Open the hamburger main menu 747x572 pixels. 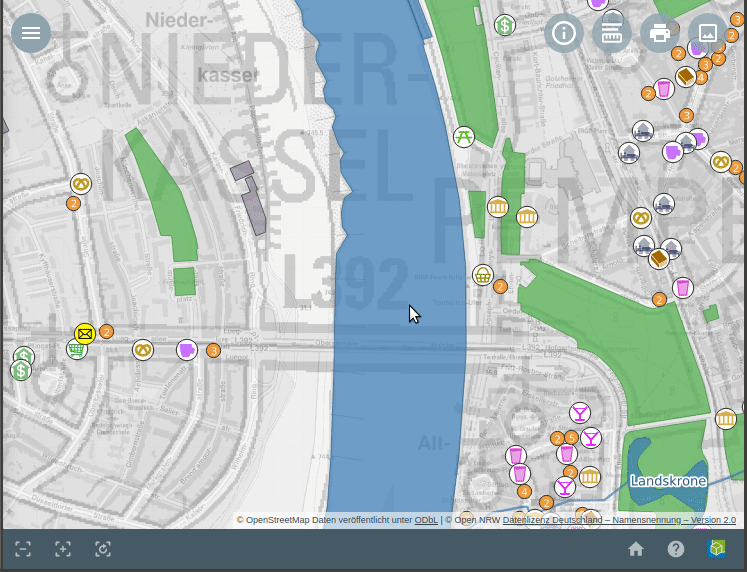pos(31,33)
